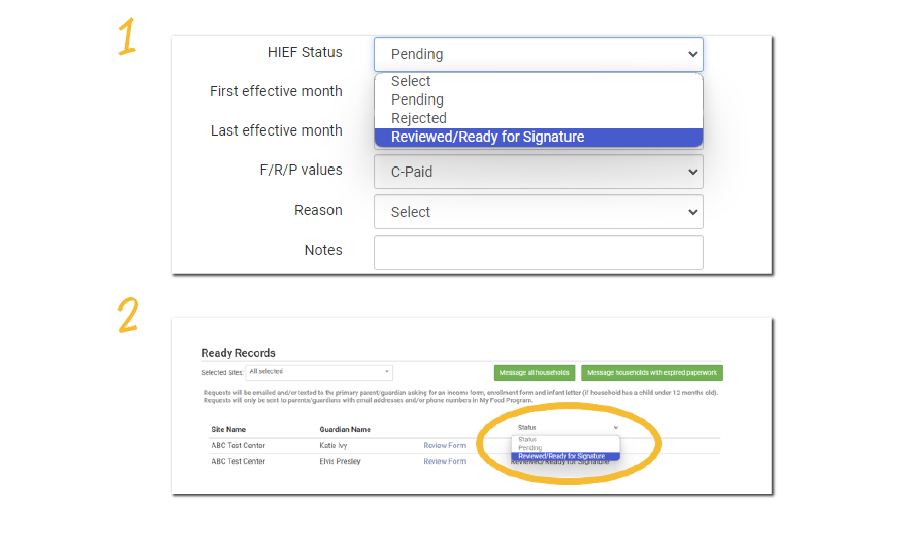Click the Guardian Name column header
This screenshot has width=900, height=550.
point(345,429)
